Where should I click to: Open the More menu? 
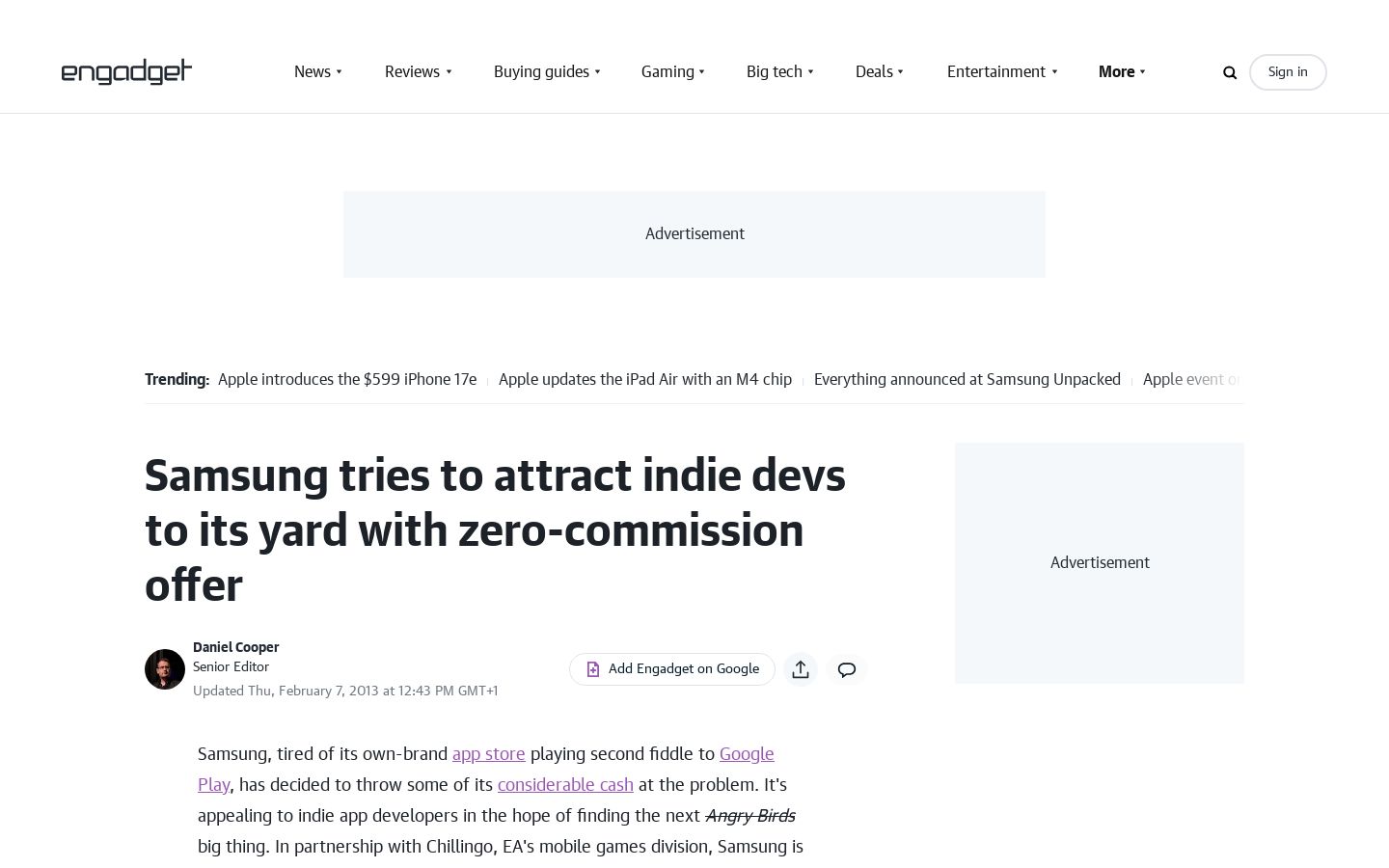click(1117, 72)
